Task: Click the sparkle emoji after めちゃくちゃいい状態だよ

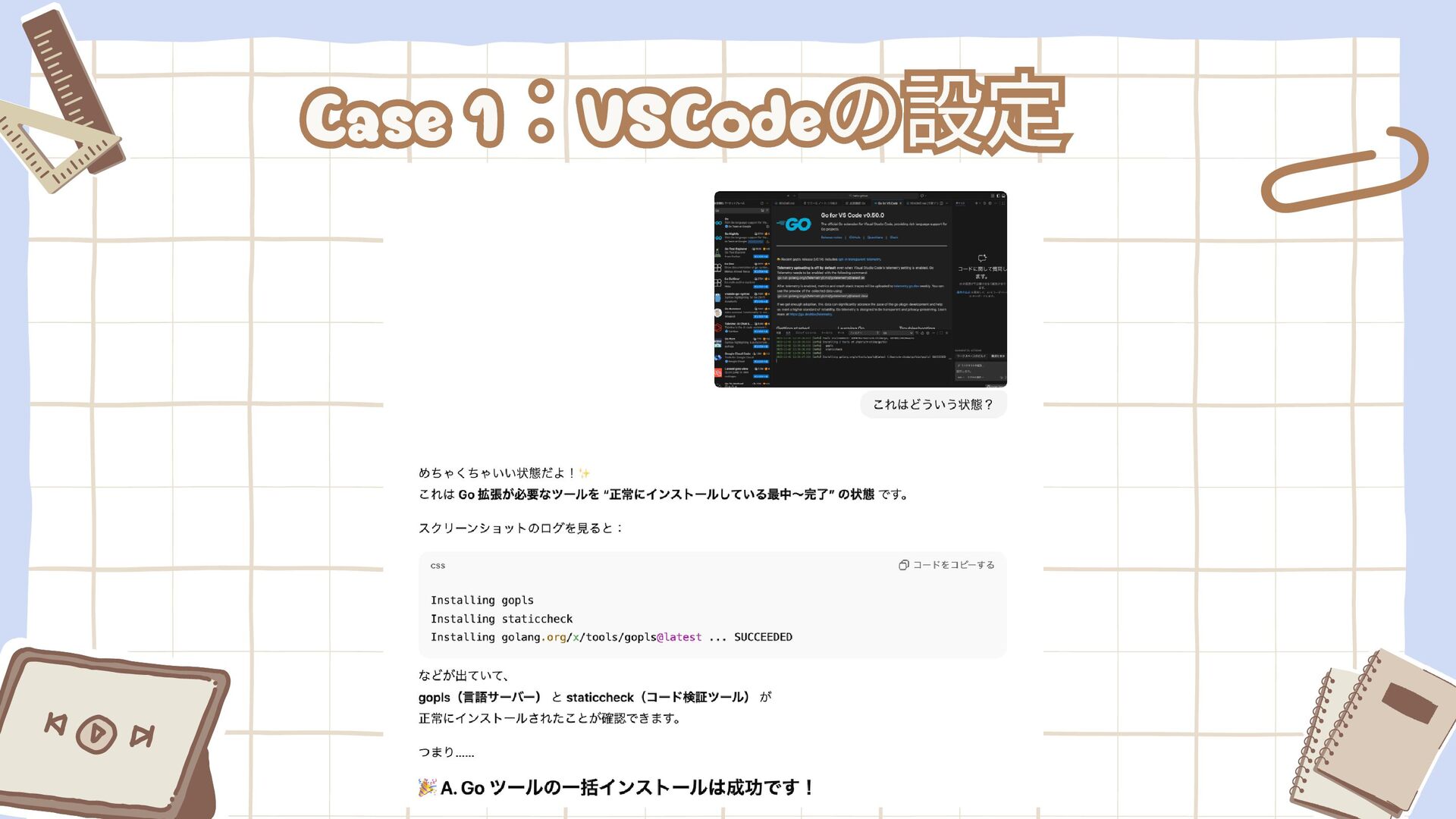Action: pyautogui.click(x=584, y=473)
